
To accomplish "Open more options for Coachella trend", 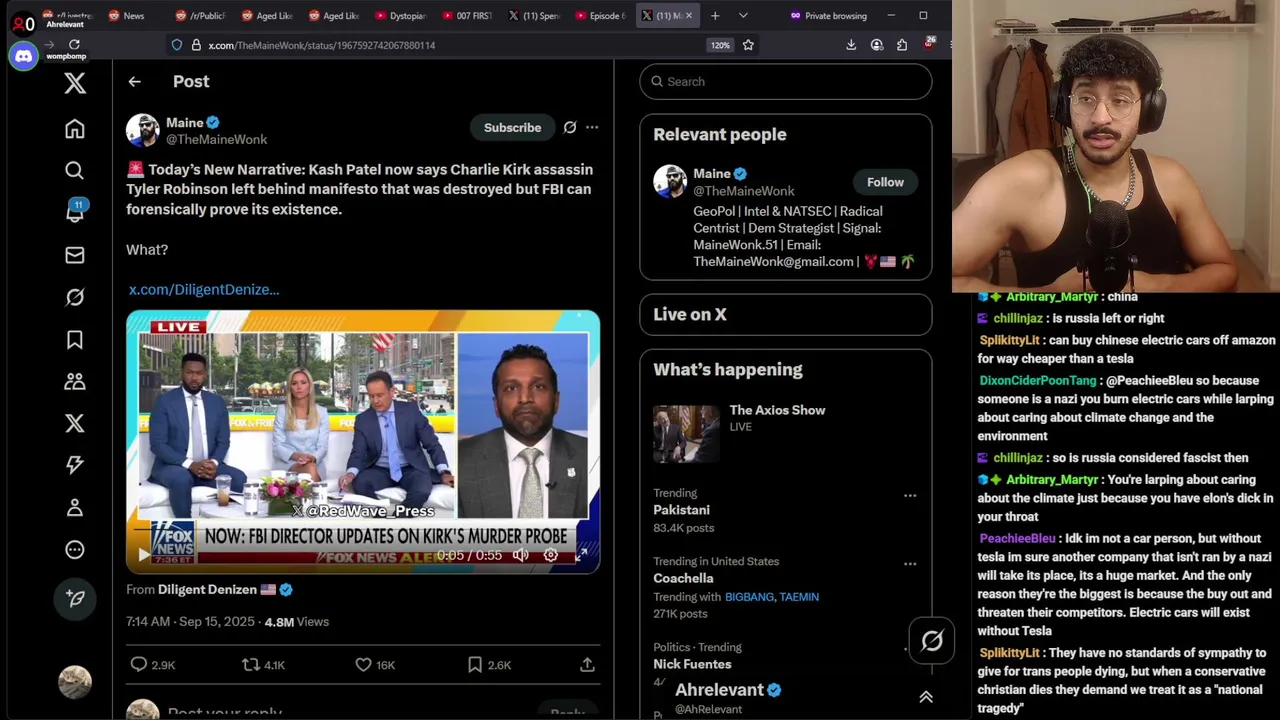I will [910, 563].
